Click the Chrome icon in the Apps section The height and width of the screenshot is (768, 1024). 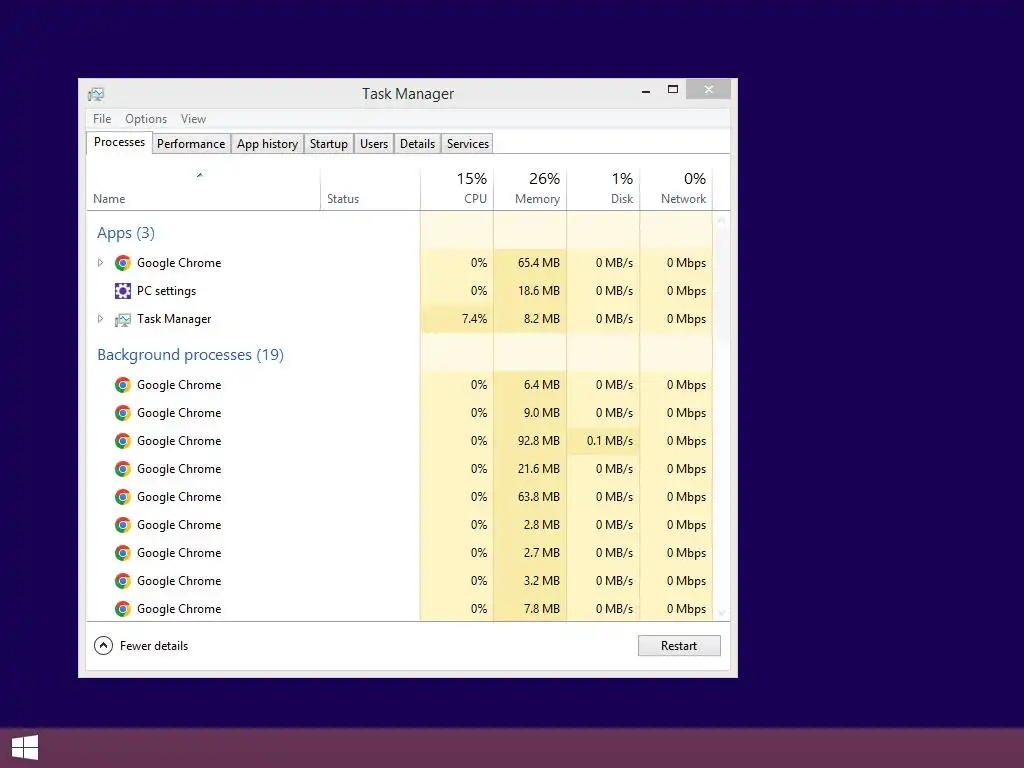point(122,263)
